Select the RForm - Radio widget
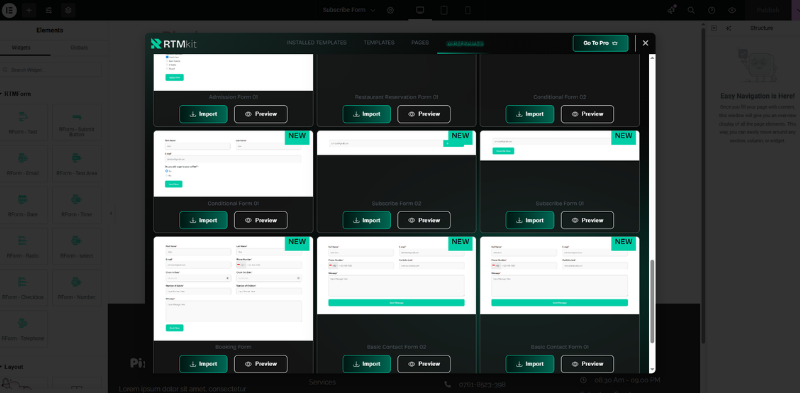Screen dimensions: 800x393 (23, 247)
